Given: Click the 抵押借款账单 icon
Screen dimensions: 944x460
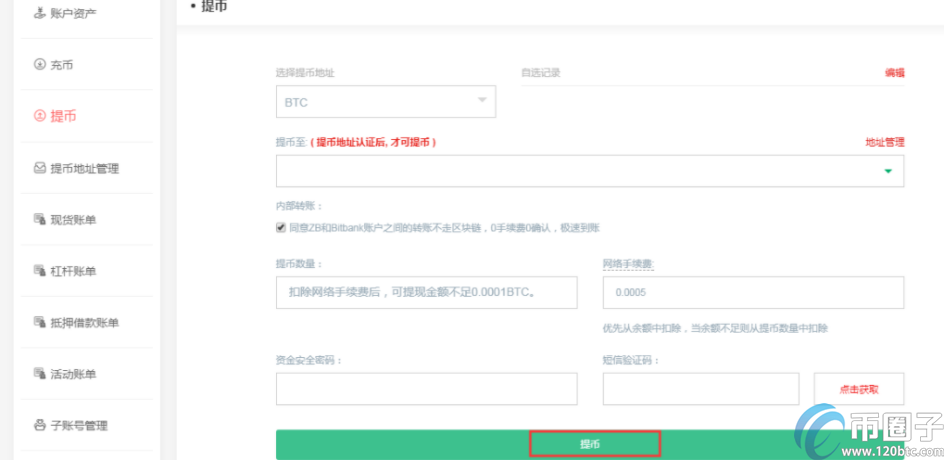Looking at the screenshot, I should [40, 322].
